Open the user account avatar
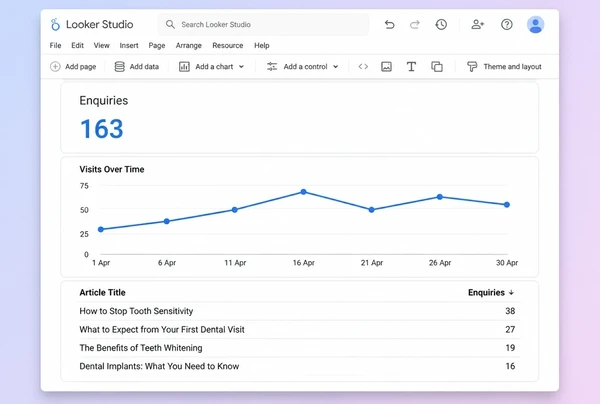This screenshot has height=404, width=600. click(x=535, y=24)
